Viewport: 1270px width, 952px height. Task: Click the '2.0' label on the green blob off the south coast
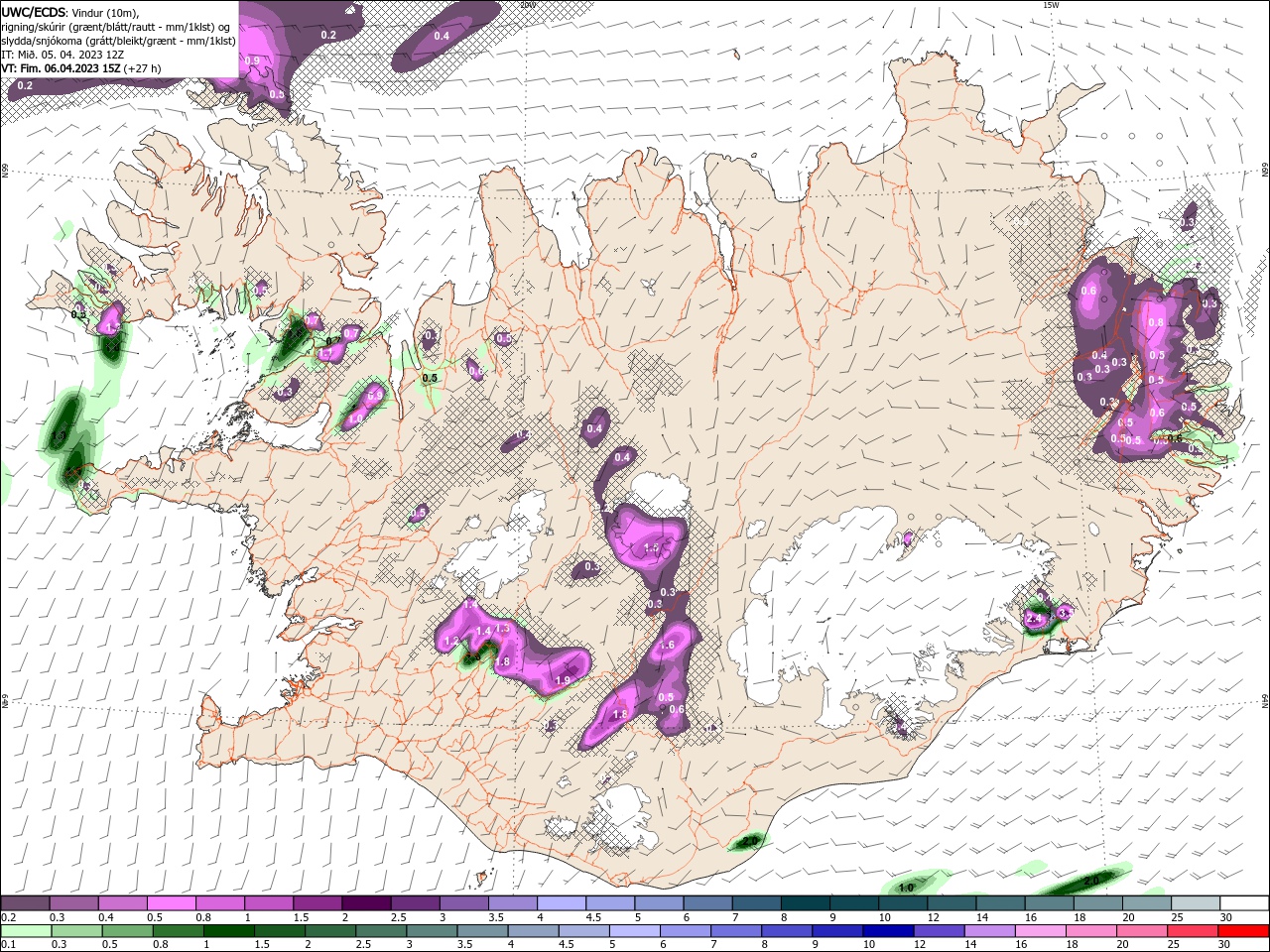pyautogui.click(x=751, y=842)
